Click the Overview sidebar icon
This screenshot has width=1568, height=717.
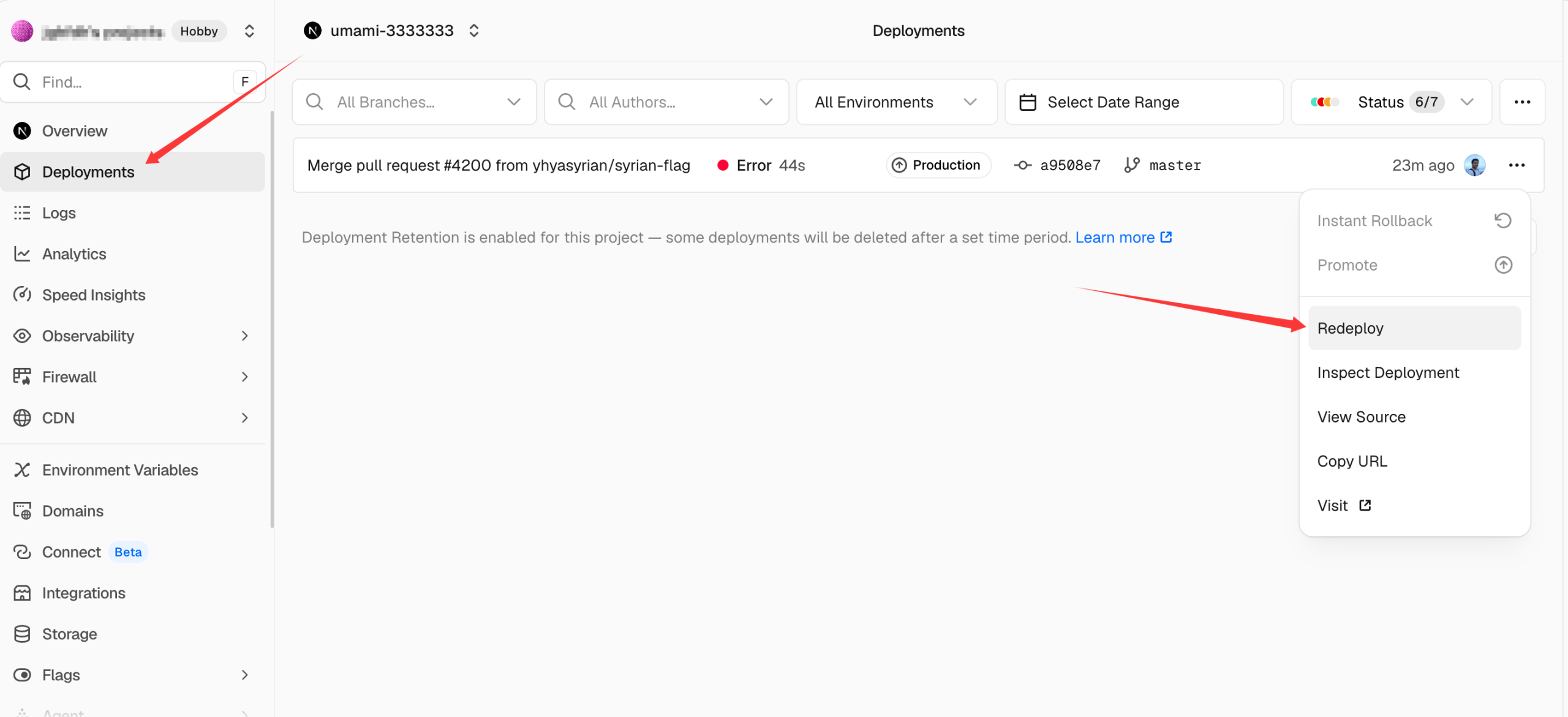click(x=22, y=131)
